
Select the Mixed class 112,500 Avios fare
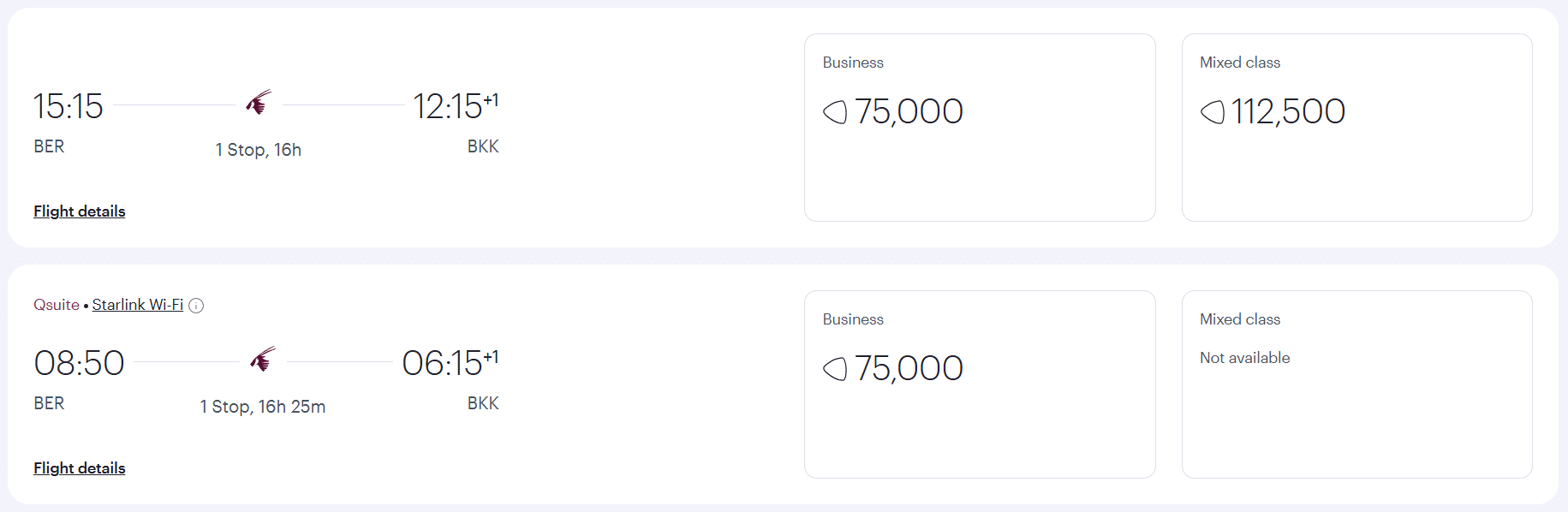pos(1356,128)
